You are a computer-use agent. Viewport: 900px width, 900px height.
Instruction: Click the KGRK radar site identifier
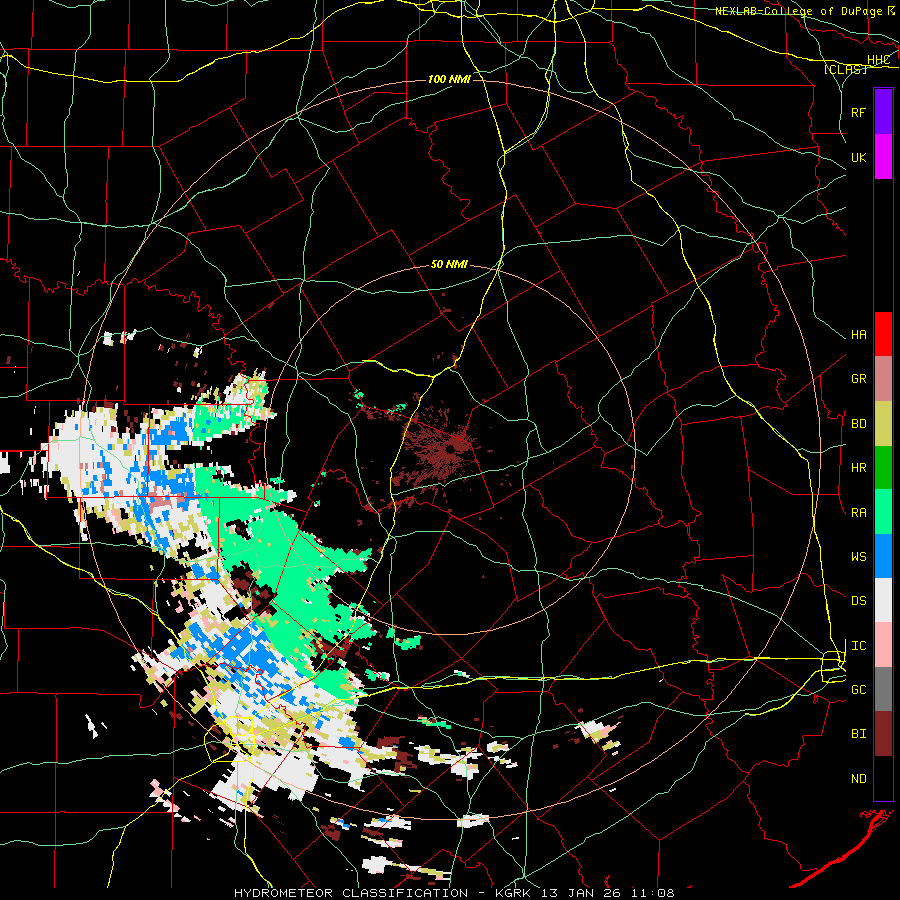tap(514, 893)
